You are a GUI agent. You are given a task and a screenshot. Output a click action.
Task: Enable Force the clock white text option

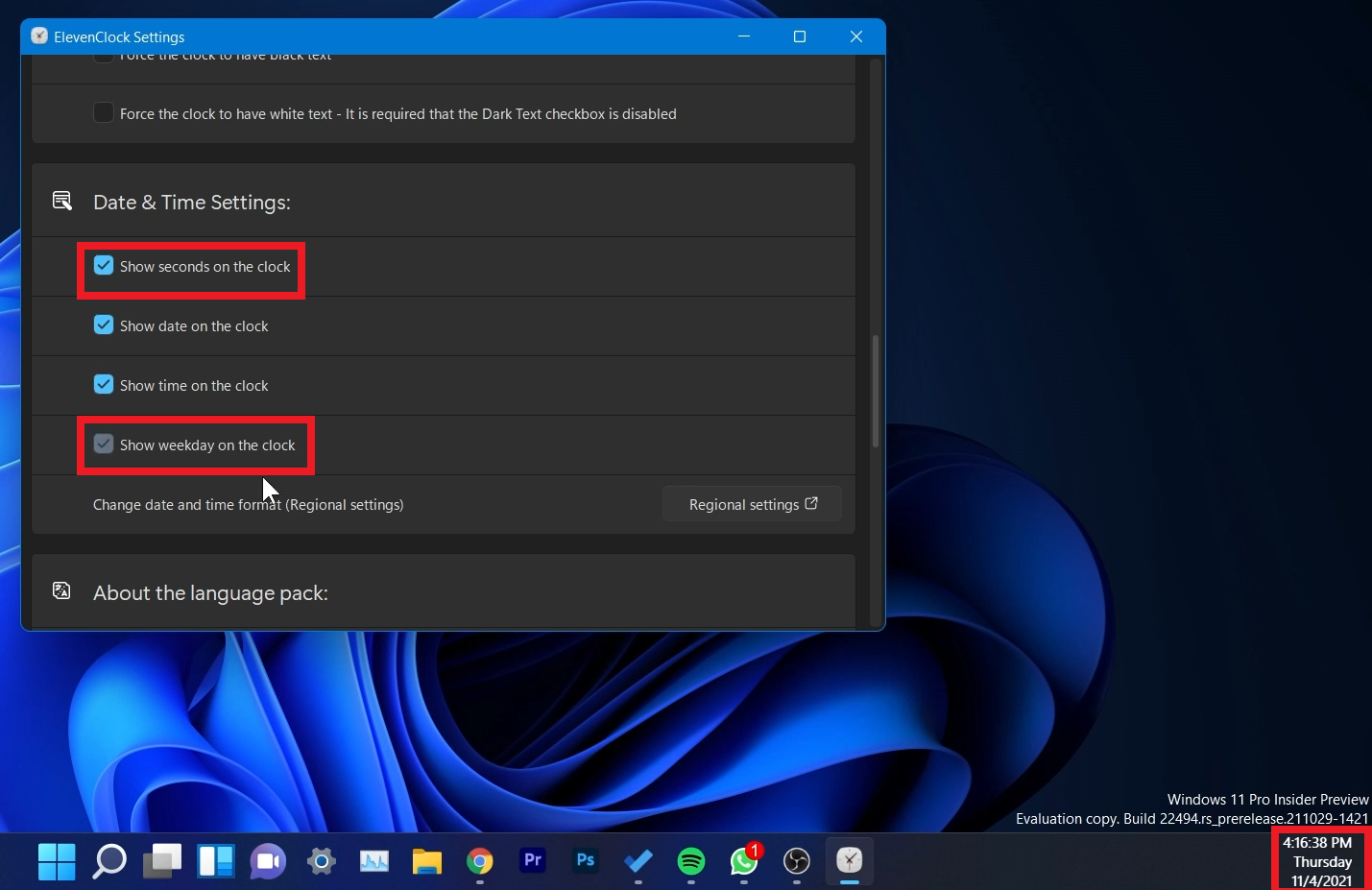[104, 113]
